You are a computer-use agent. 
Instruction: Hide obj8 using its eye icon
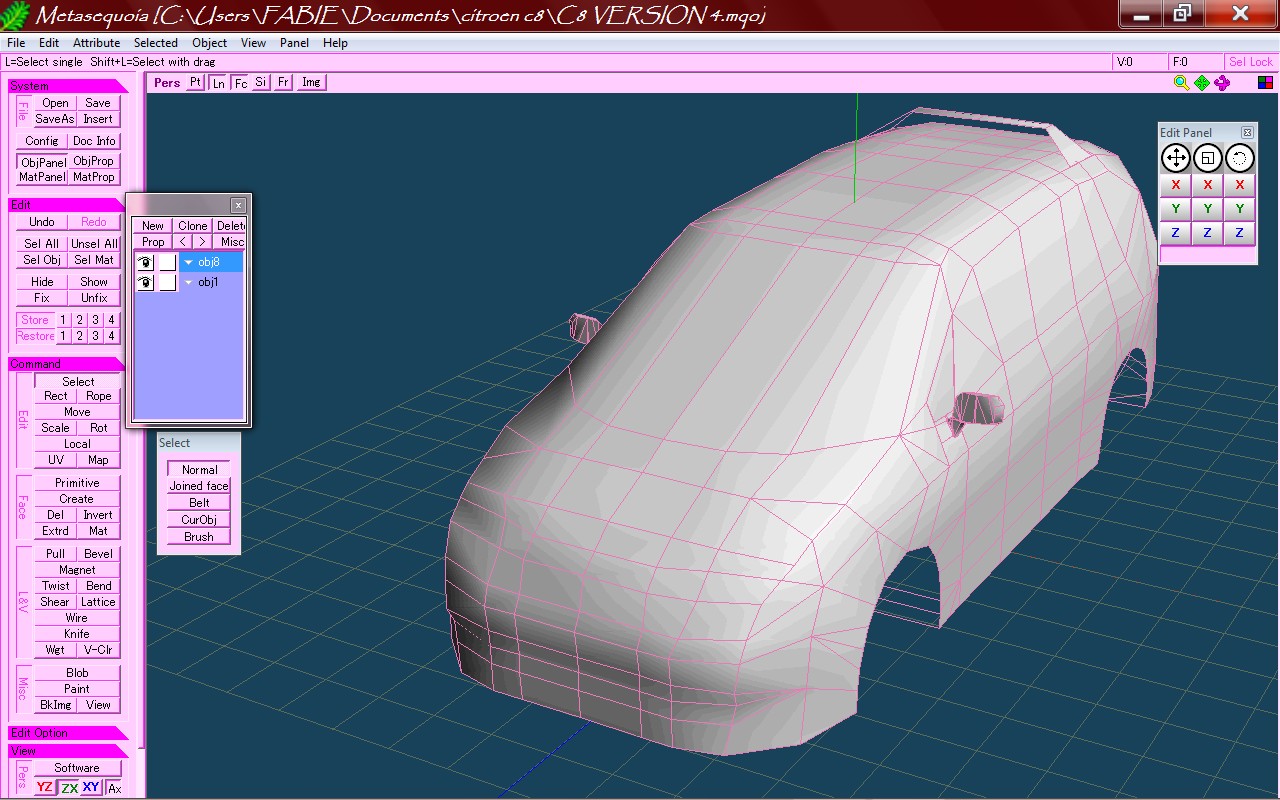(146, 262)
